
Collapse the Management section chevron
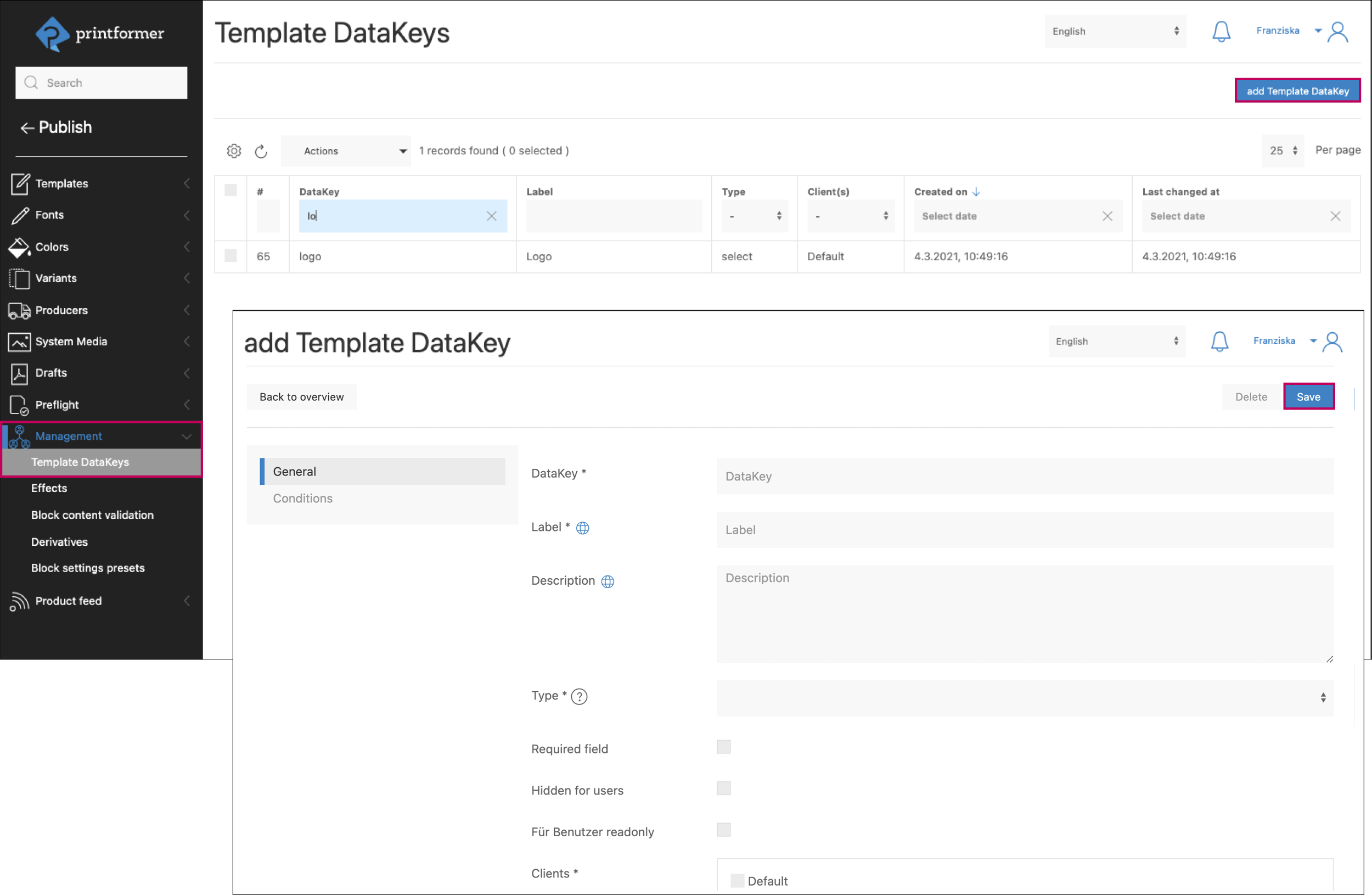pyautogui.click(x=186, y=436)
